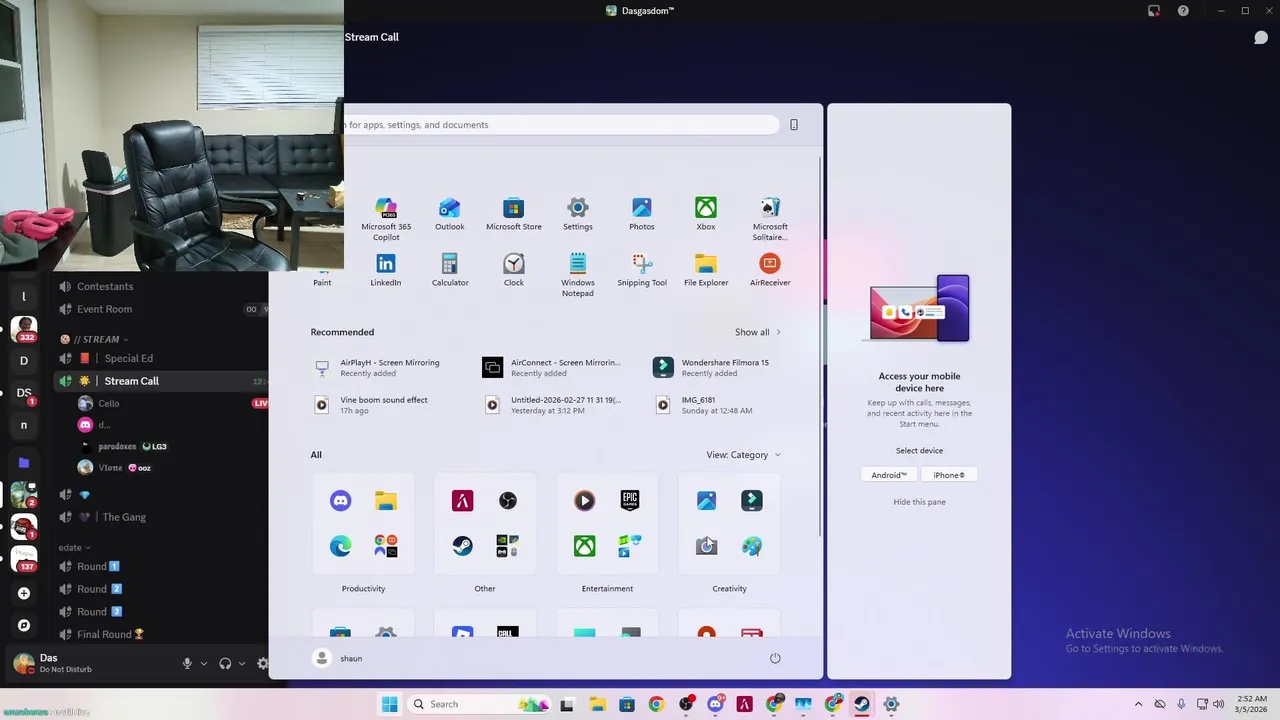Open Discord user settings gear

coord(263,663)
